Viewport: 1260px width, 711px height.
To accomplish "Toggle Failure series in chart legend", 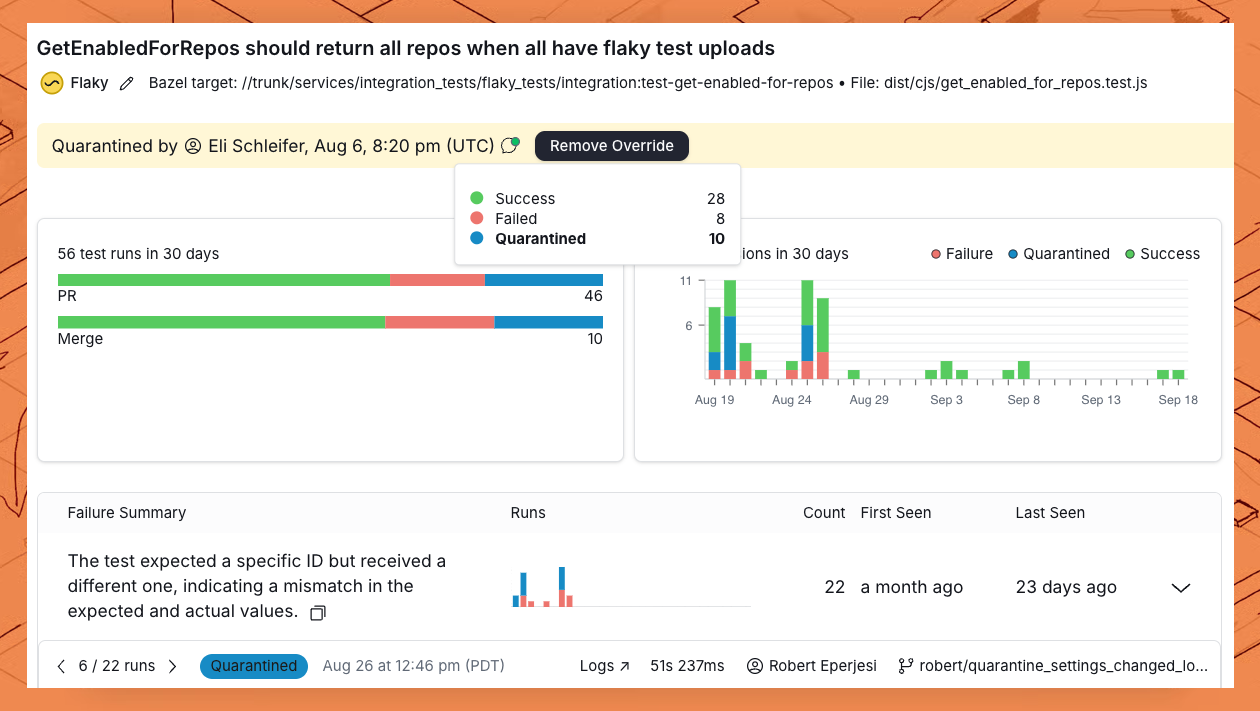I will pos(962,254).
